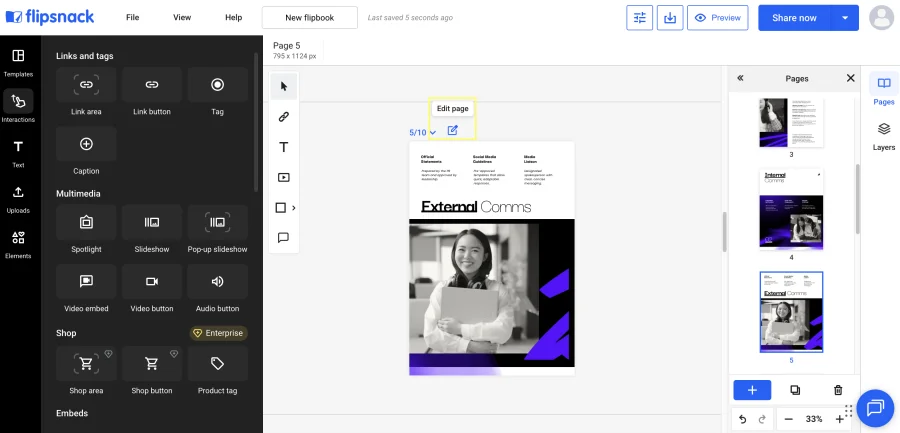Viewport: 900px width, 433px height.
Task: Zoom in with plus button
Action: click(x=840, y=419)
